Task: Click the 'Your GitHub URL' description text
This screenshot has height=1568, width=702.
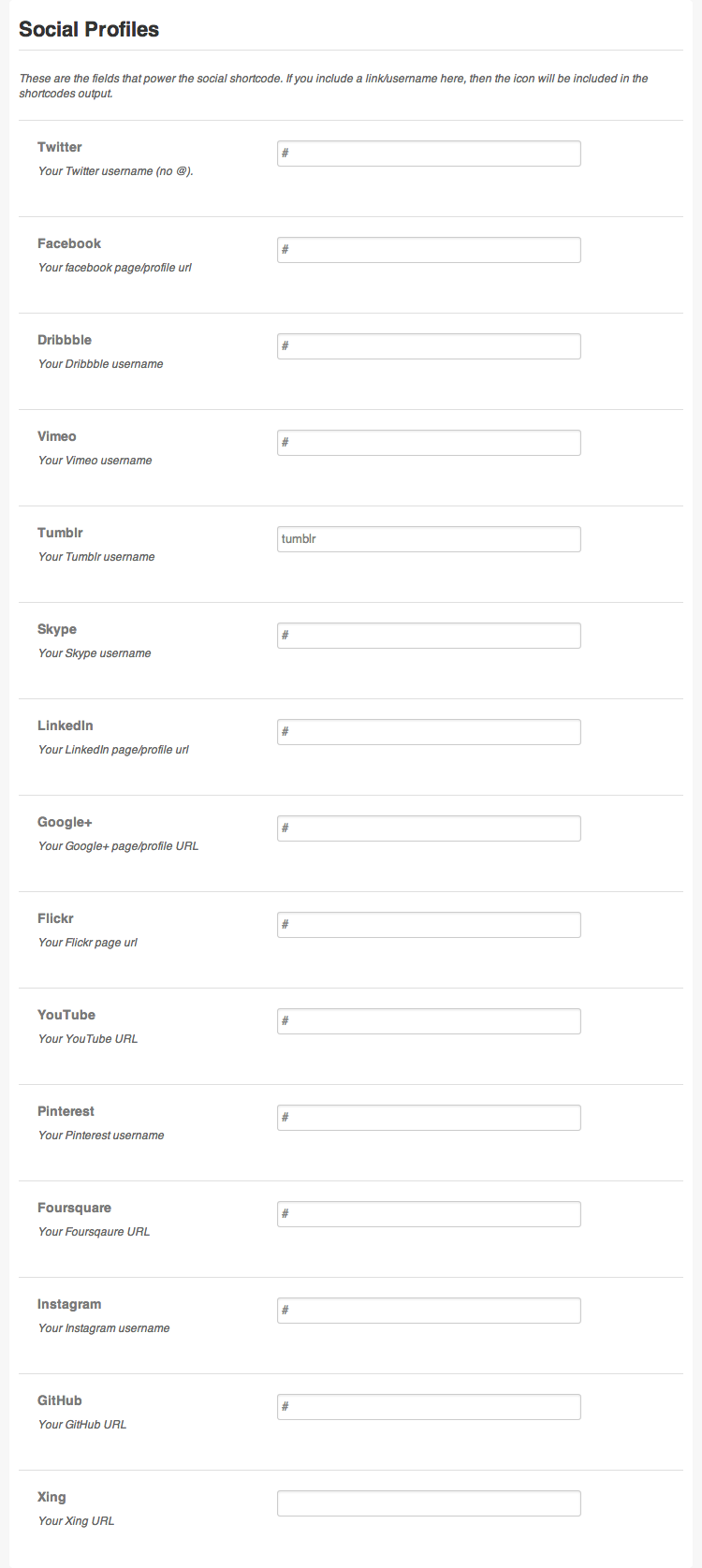Action: (82, 1425)
